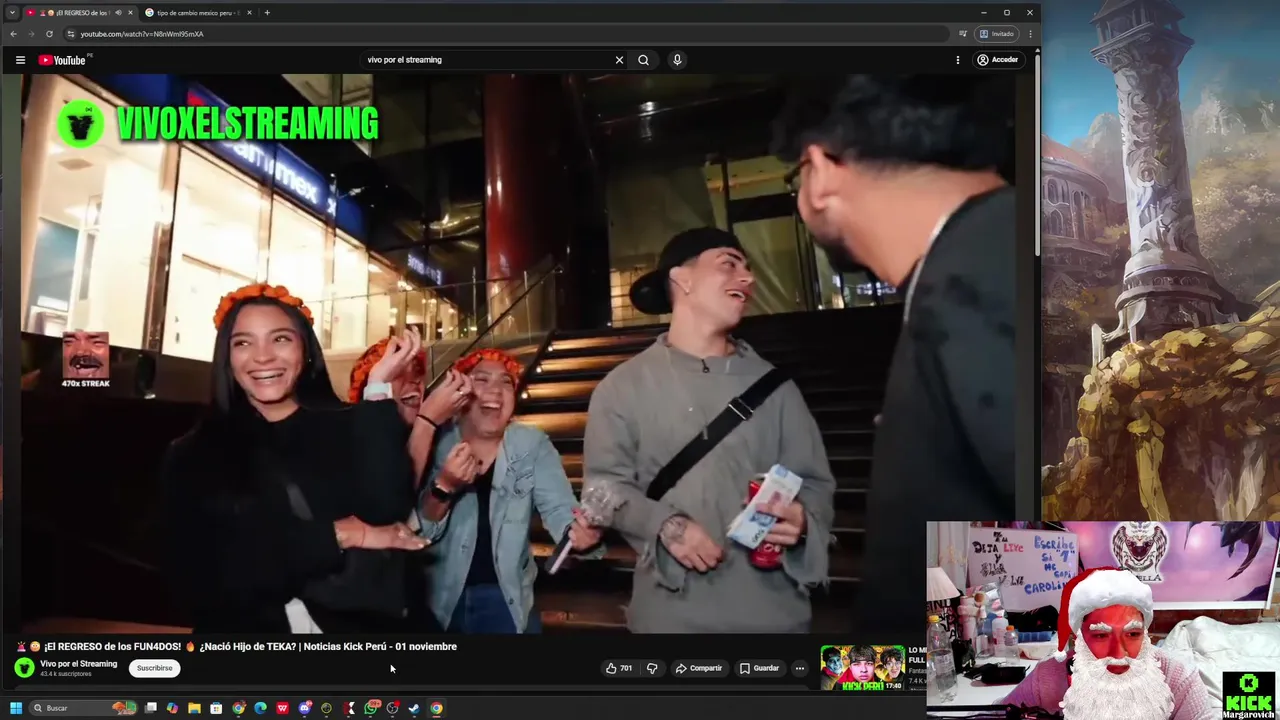Open the recommended KICK PERÚ video thumbnail
1280x720 pixels.
coord(863,668)
